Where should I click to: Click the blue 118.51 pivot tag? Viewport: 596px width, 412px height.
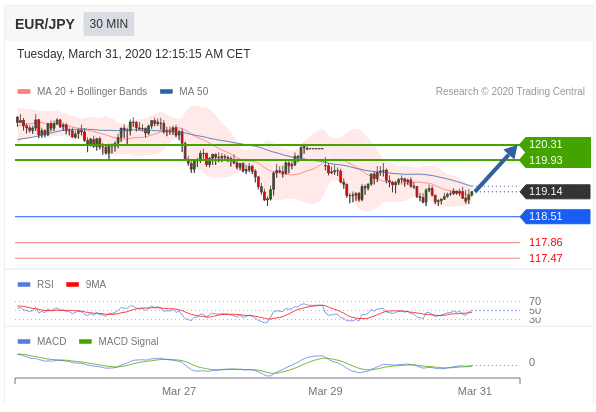click(555, 217)
